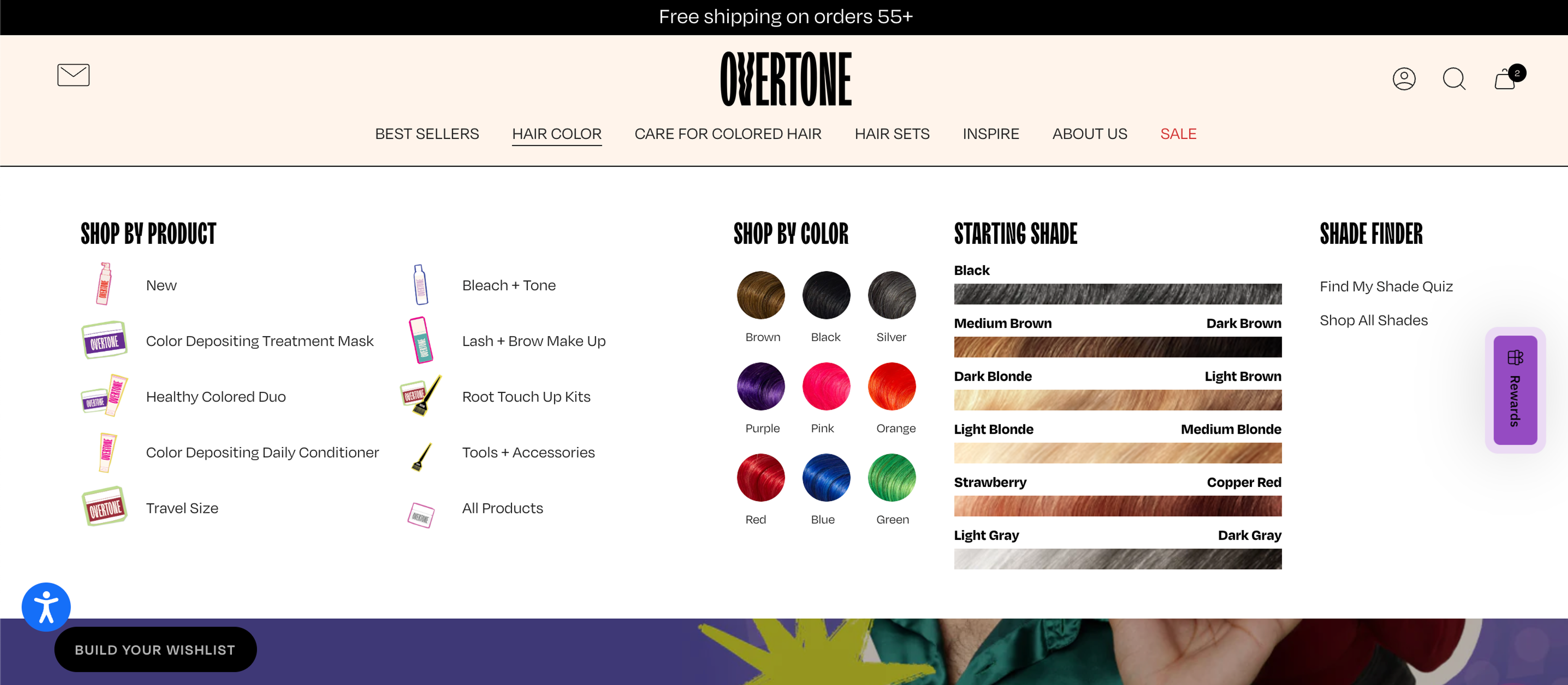Click the Root Touch Up Kits icon
Image resolution: width=1568 pixels, height=685 pixels.
tap(421, 396)
